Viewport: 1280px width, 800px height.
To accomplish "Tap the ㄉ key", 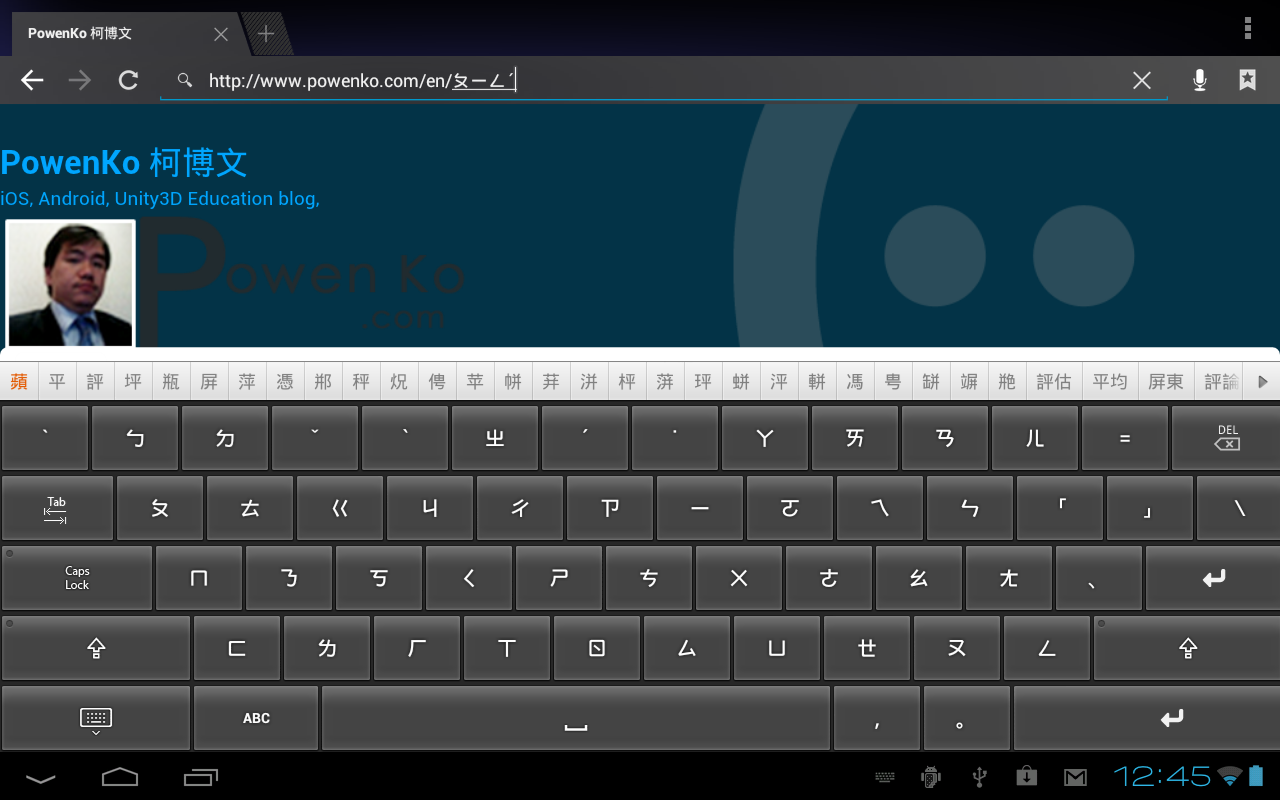I will [x=225, y=438].
